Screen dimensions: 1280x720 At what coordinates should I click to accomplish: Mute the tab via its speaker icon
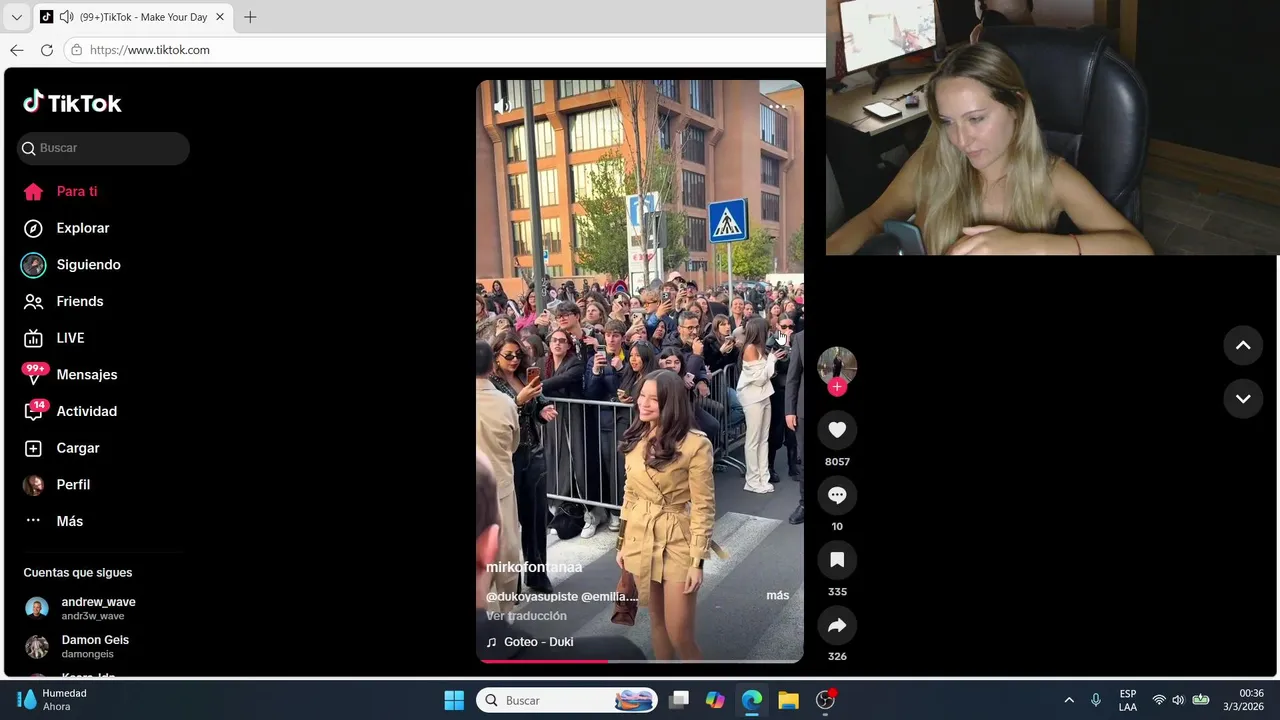pyautogui.click(x=66, y=17)
